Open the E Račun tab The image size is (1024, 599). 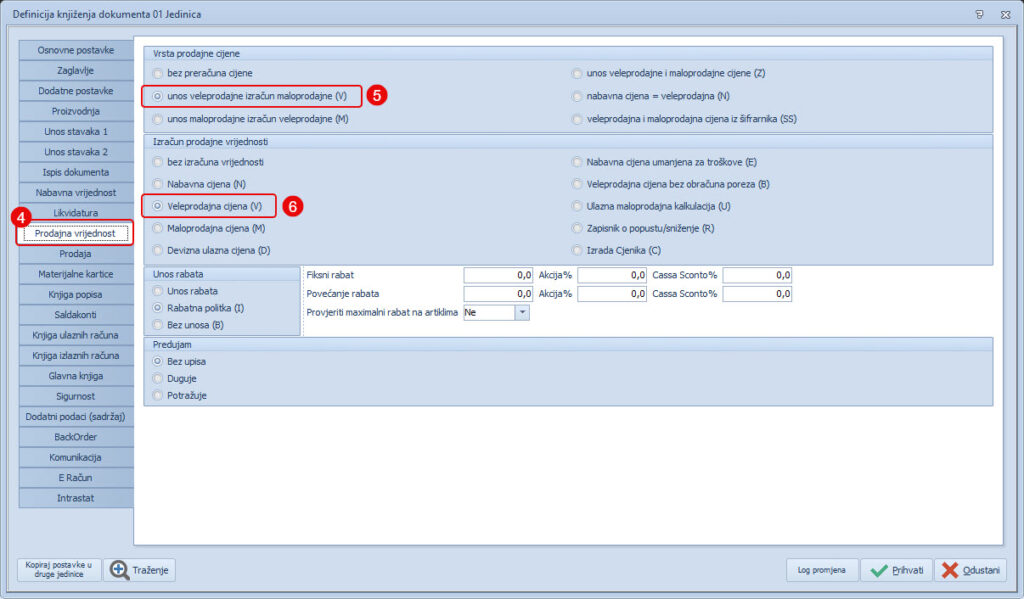tap(76, 478)
